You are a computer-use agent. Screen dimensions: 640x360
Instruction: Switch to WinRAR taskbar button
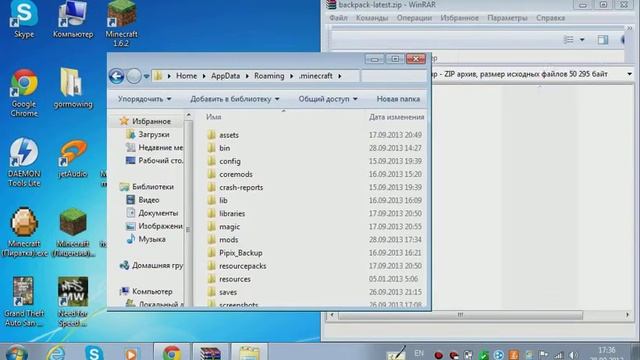[x=210, y=352]
